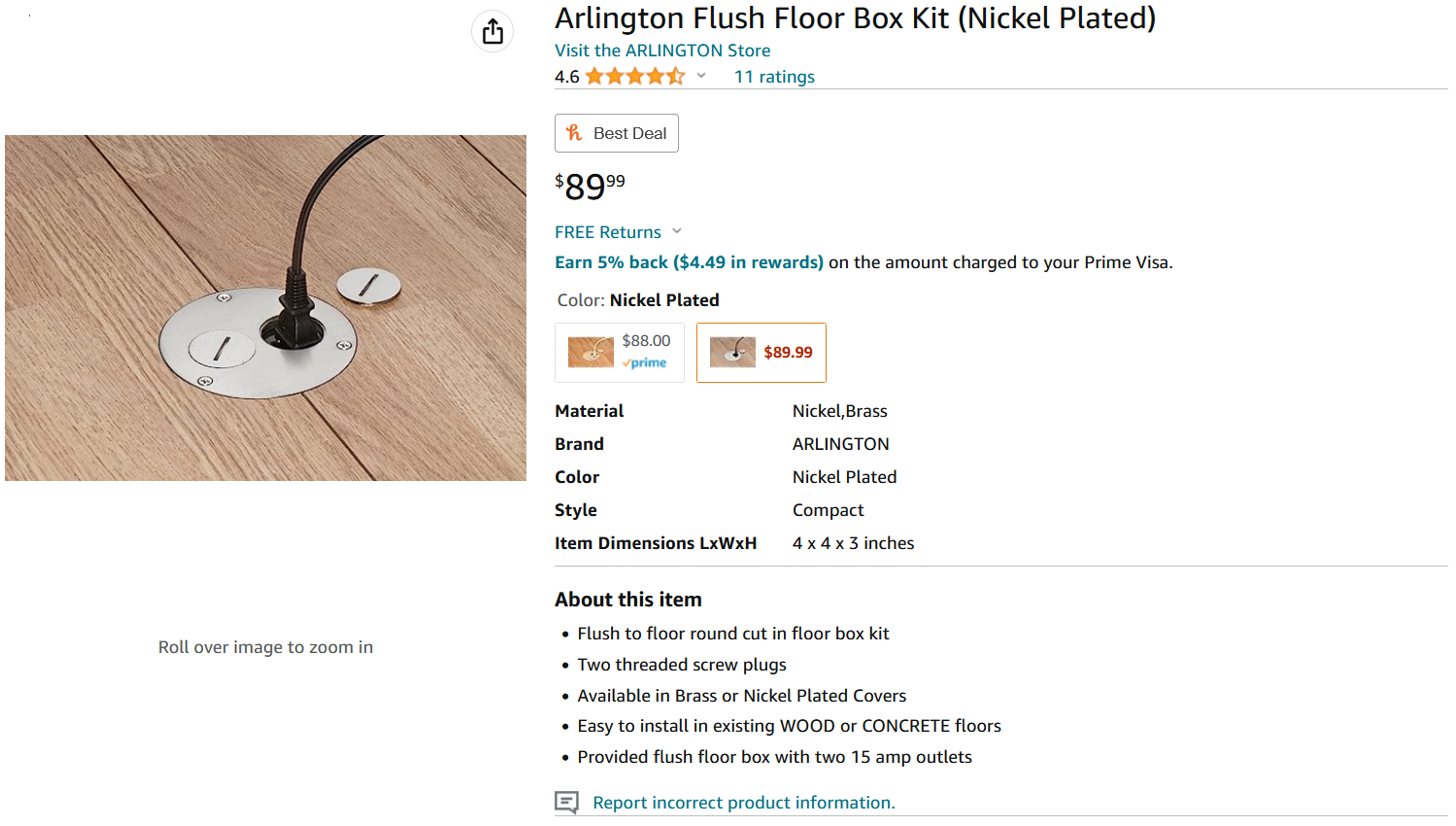Select the $89.99 nickel plated option
Image resolution: width=1456 pixels, height=826 pixels.
click(762, 353)
